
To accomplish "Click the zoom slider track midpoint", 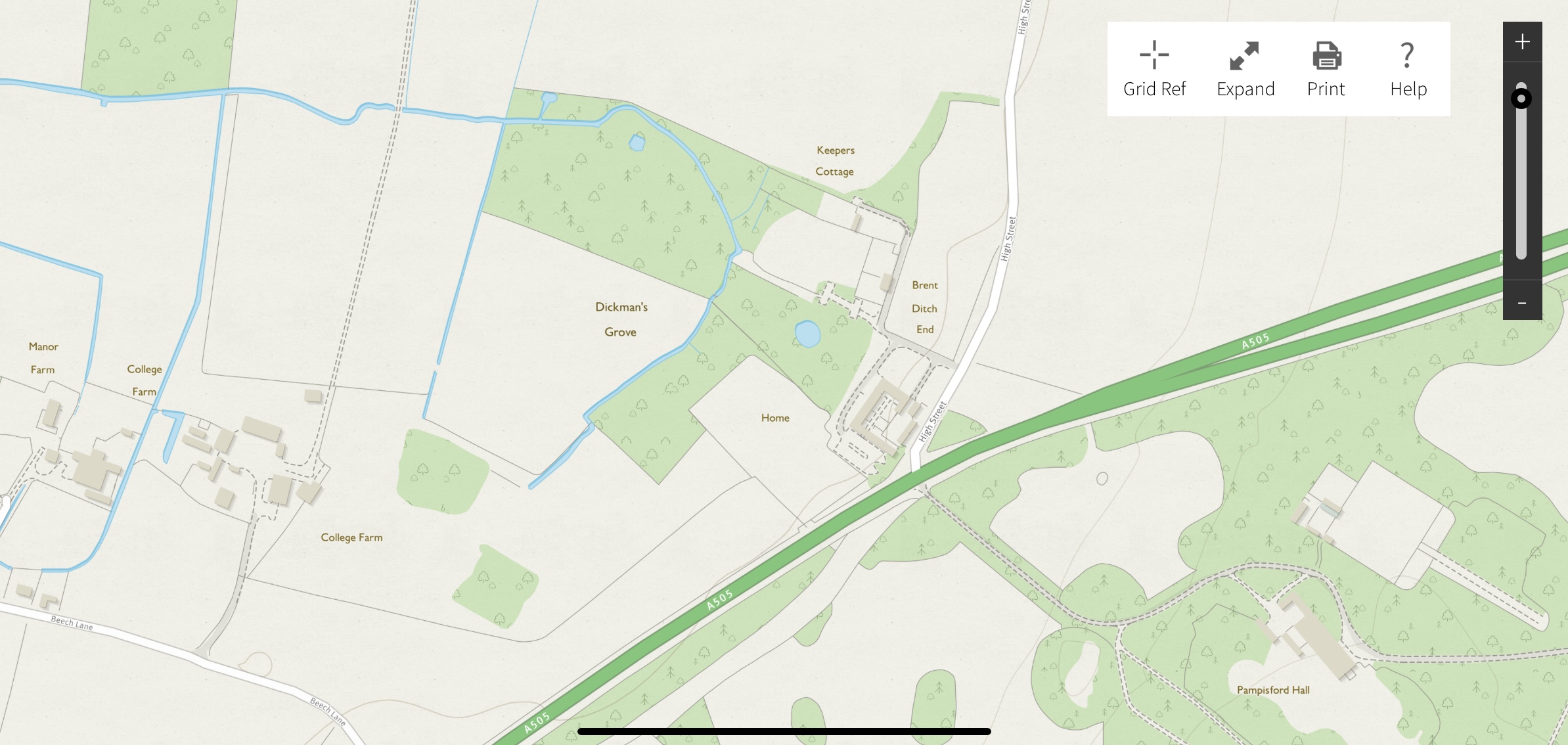I will (1521, 171).
